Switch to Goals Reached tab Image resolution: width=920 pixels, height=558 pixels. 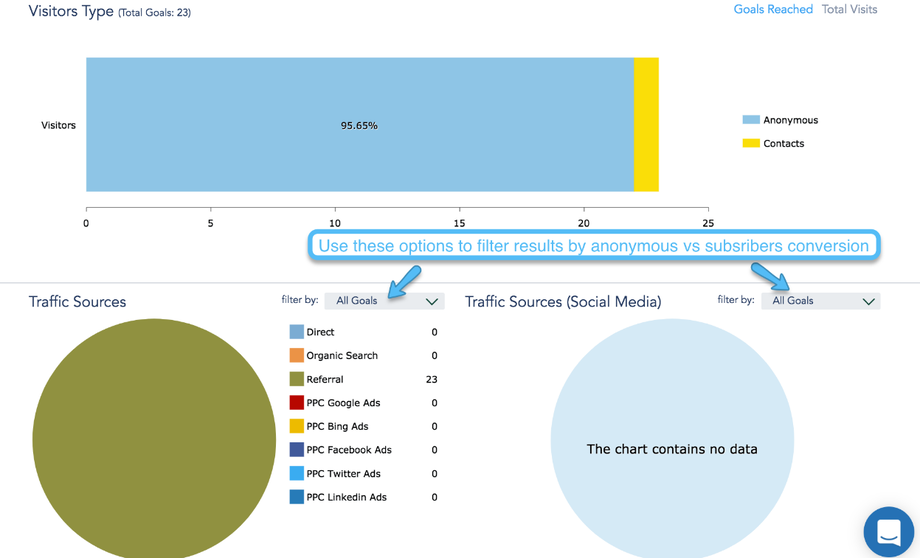(x=773, y=10)
